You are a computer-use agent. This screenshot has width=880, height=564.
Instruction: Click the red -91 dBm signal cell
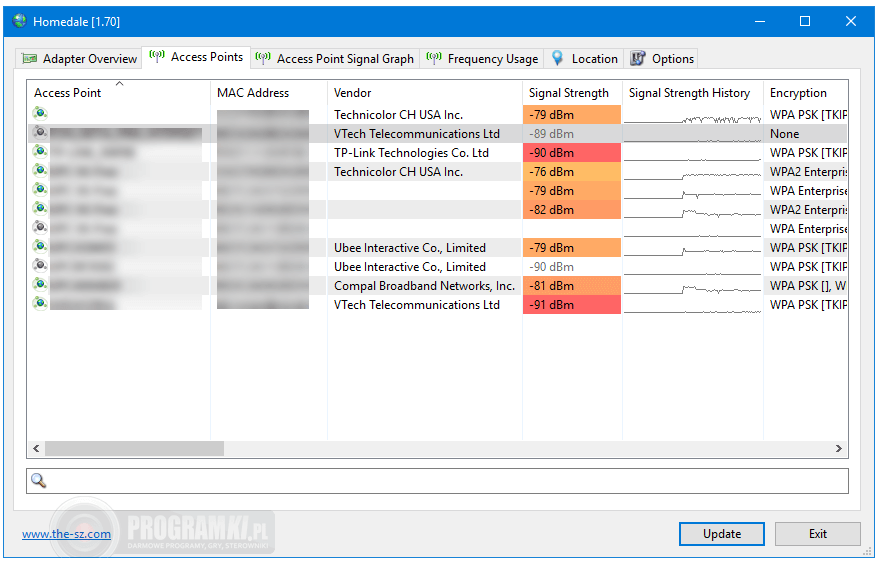click(572, 305)
